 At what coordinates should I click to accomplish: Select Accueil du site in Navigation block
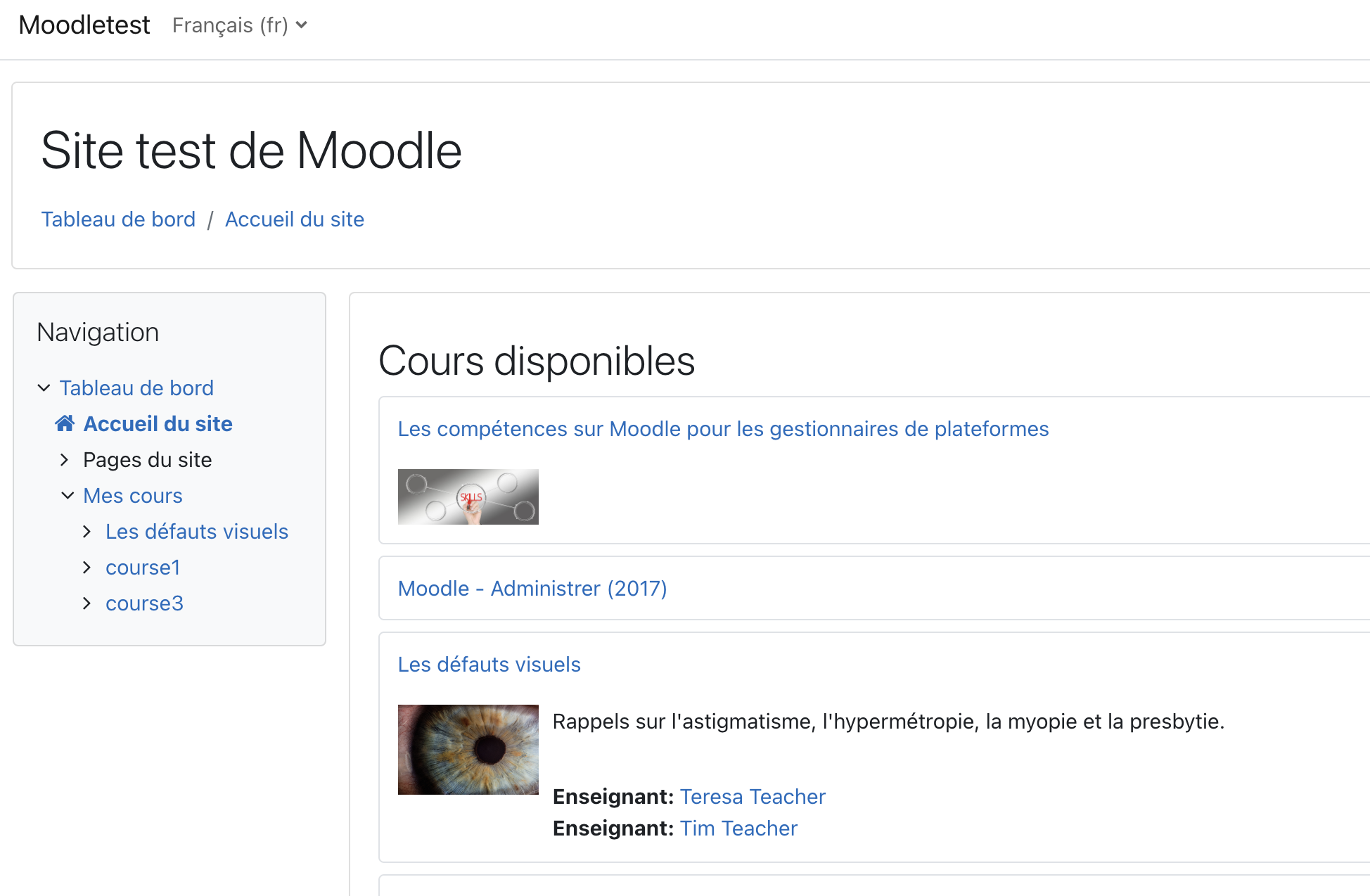click(158, 423)
